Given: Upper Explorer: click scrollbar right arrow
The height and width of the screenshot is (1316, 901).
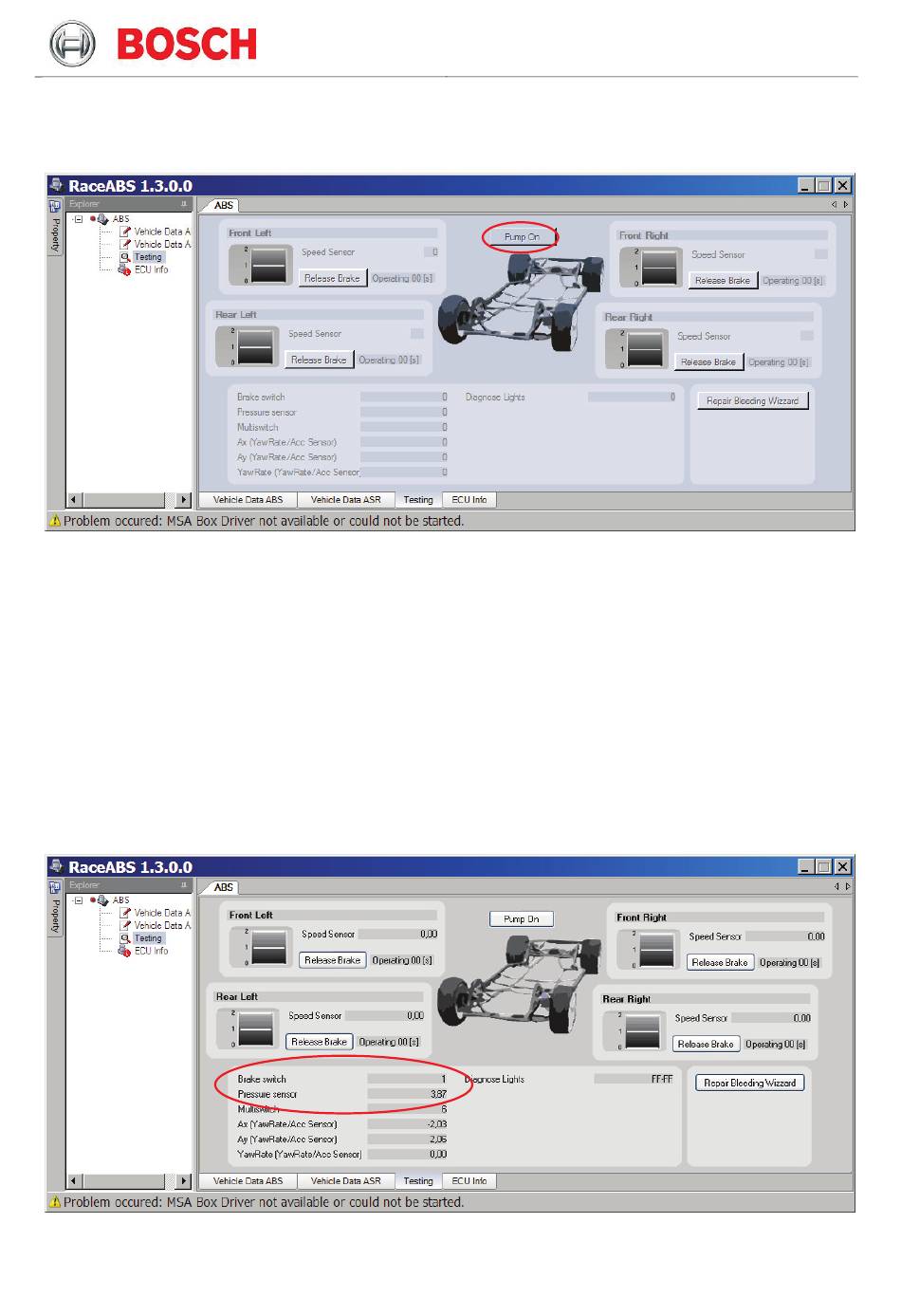Looking at the screenshot, I should [184, 500].
